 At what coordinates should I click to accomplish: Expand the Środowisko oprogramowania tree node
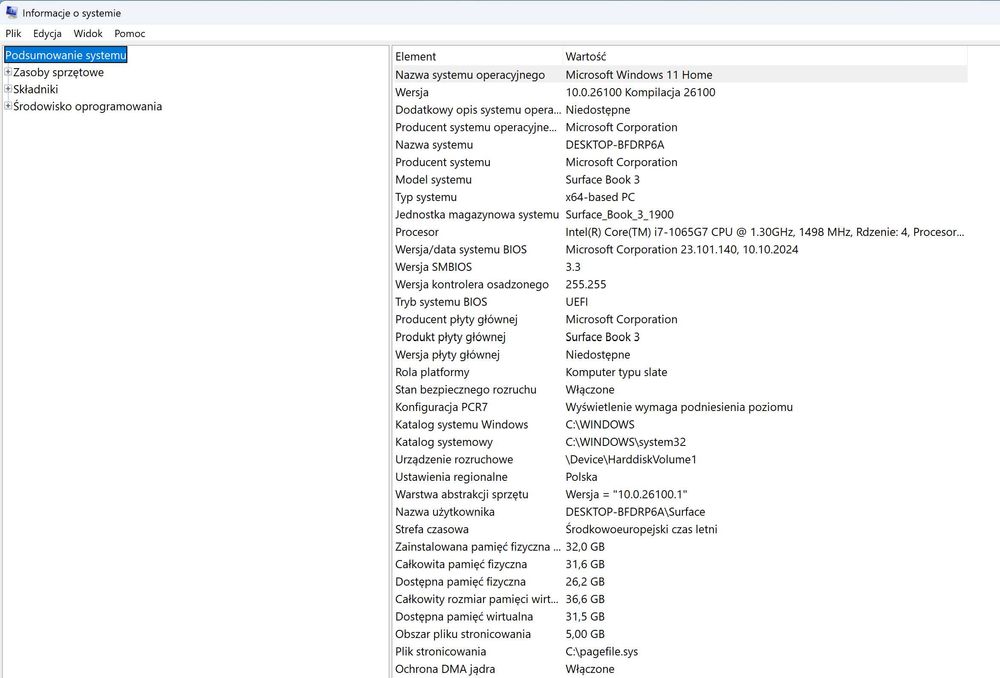pos(8,107)
